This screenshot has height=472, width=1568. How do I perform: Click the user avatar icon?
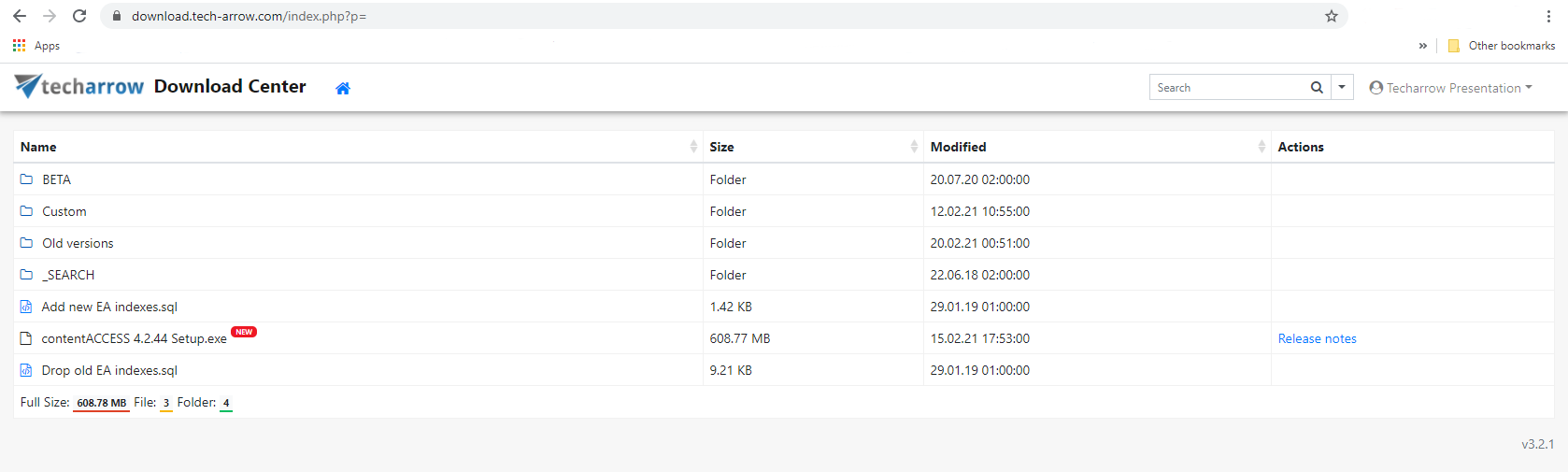(1376, 88)
